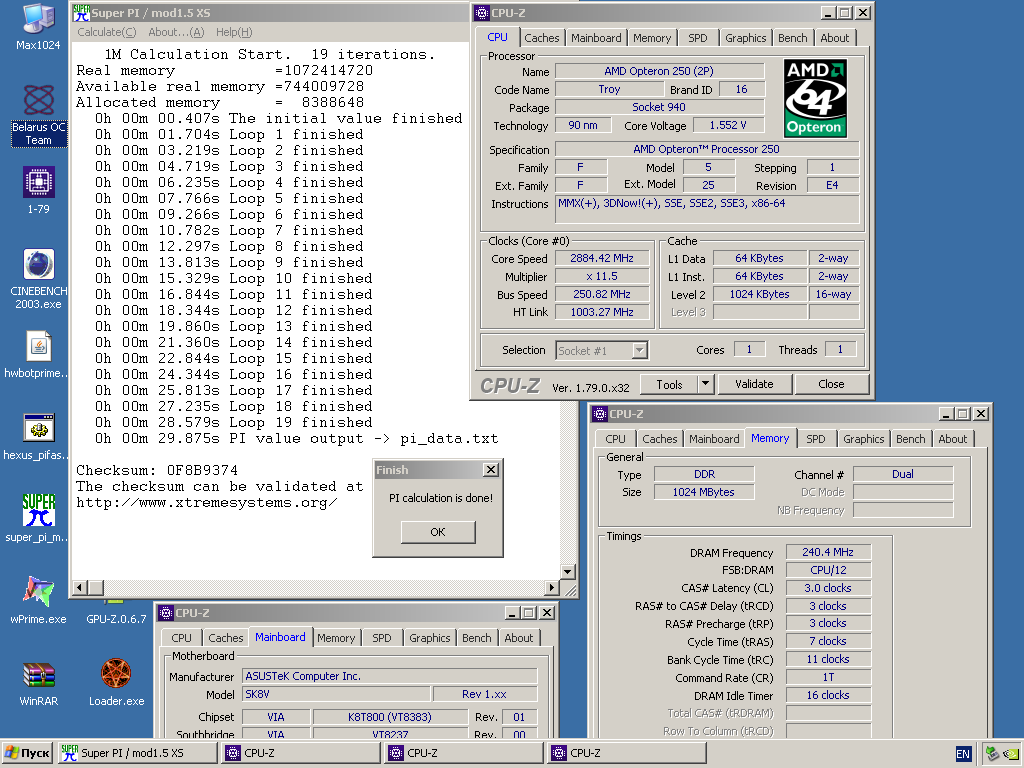Select Caches tab in Mainboard CPU-Z window

click(225, 638)
